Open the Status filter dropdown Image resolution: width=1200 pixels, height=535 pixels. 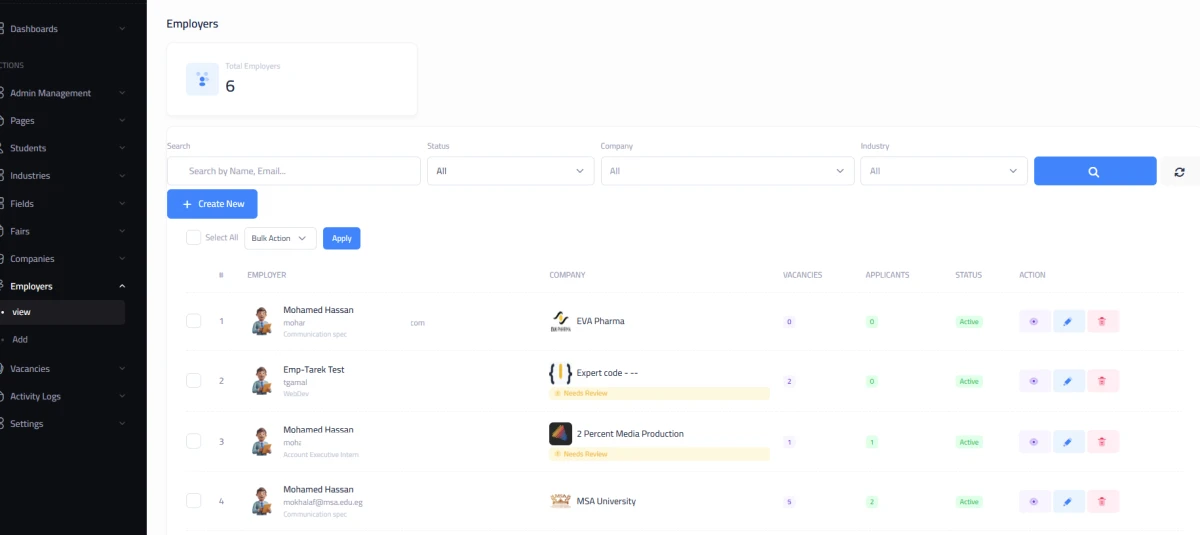tap(510, 171)
